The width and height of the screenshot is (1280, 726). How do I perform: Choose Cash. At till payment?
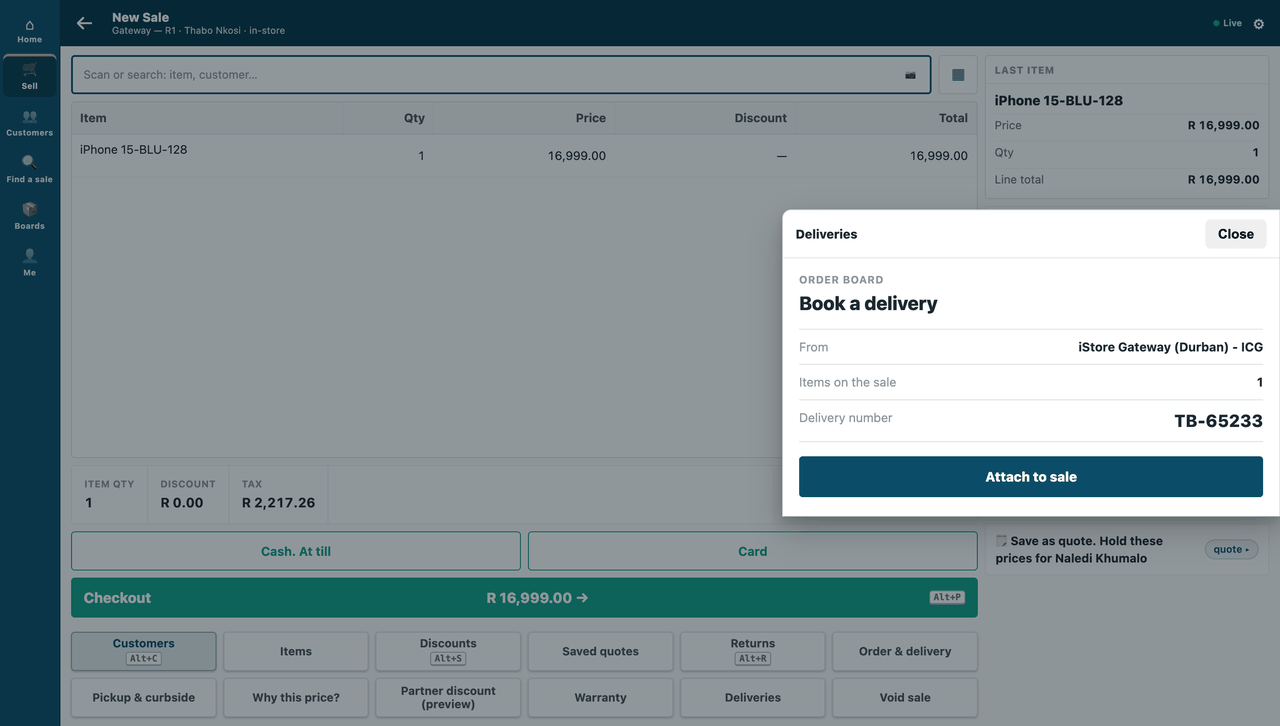[x=296, y=551]
